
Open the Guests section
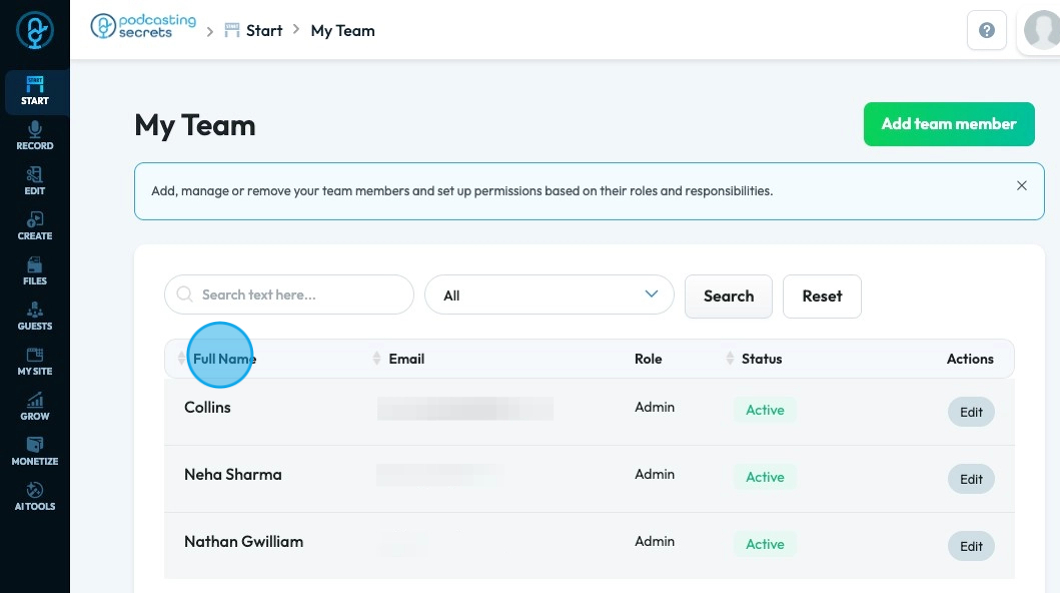[35, 316]
